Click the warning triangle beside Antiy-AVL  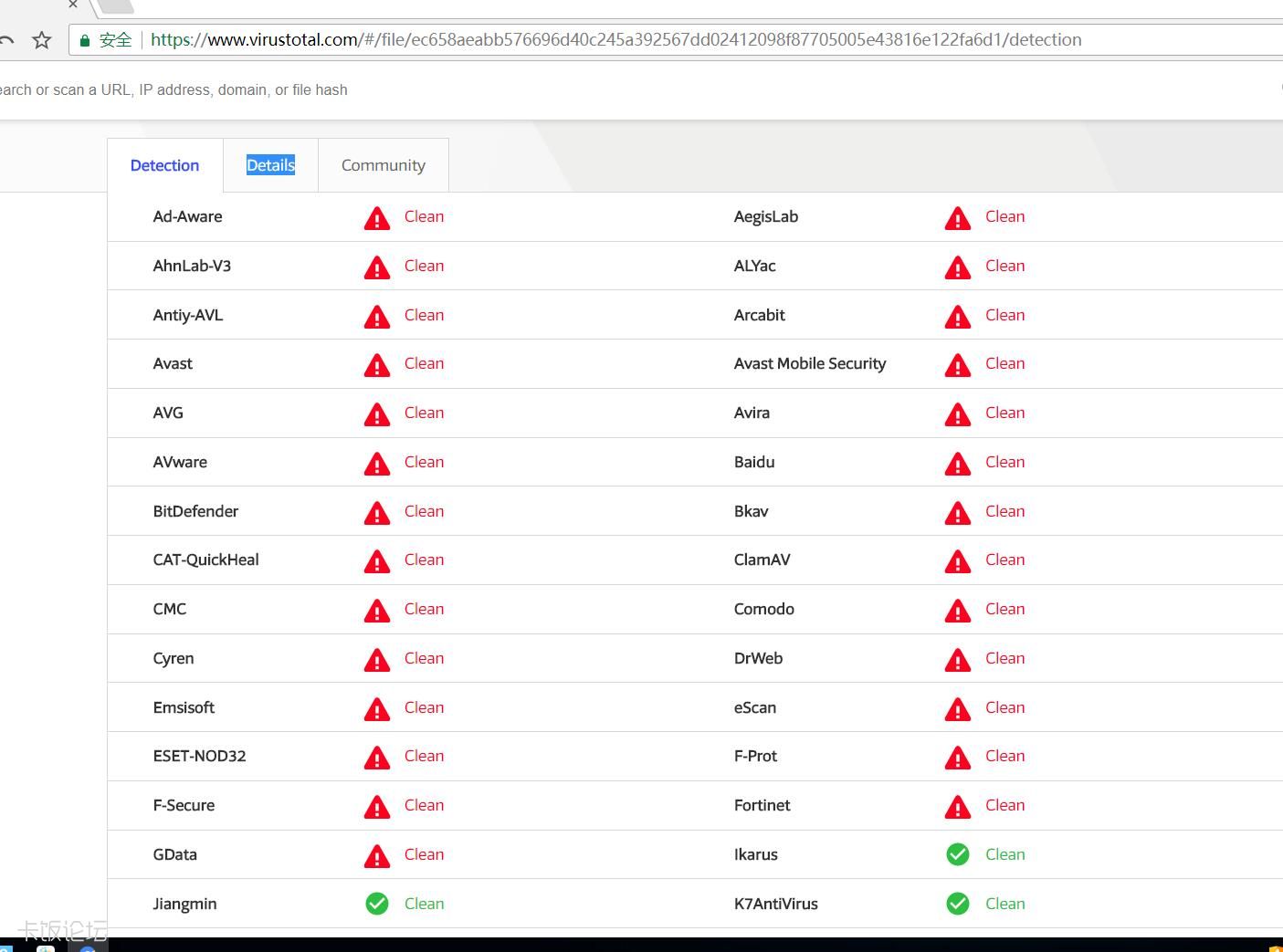377,317
